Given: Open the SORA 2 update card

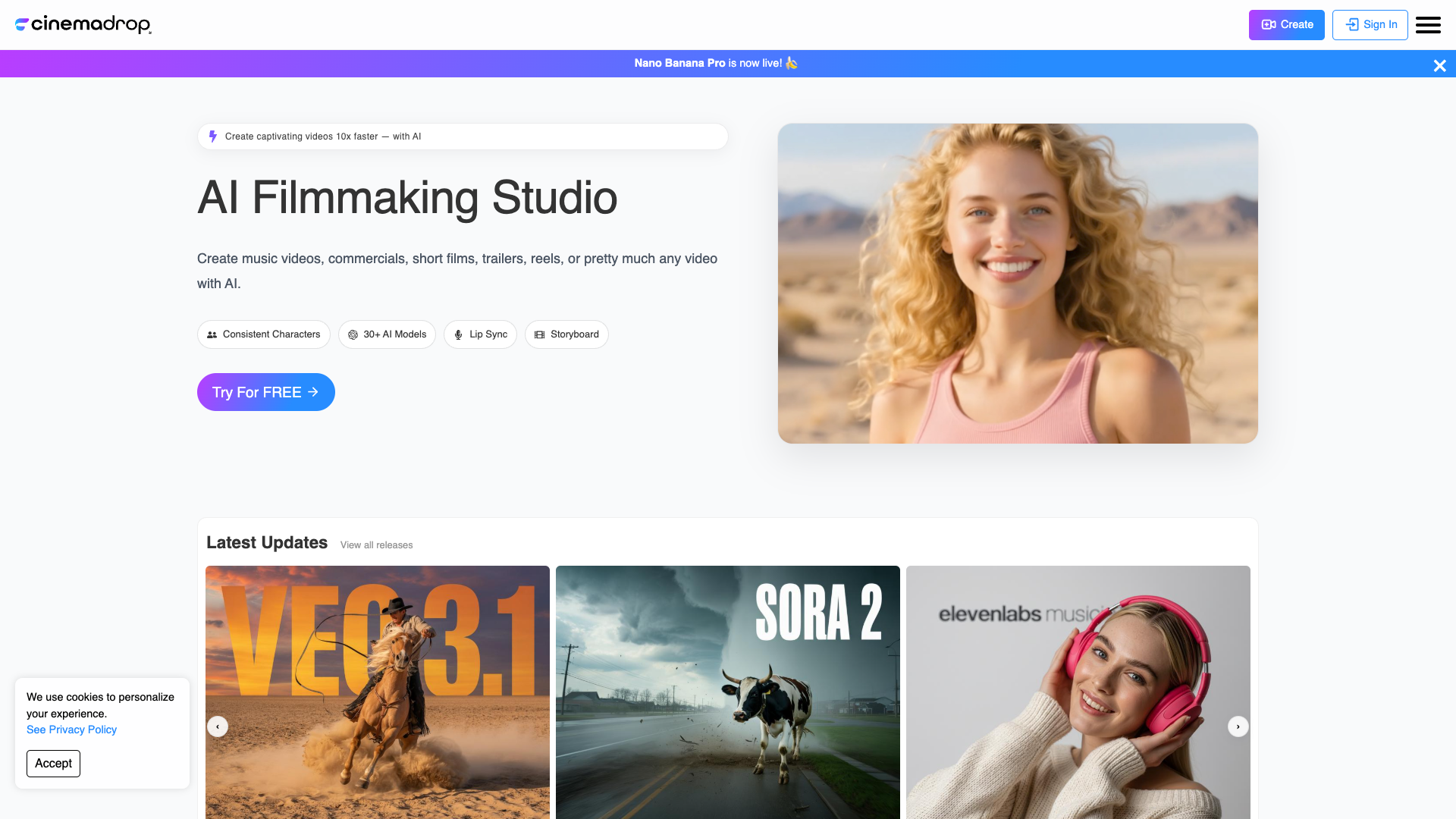Looking at the screenshot, I should 728,692.
